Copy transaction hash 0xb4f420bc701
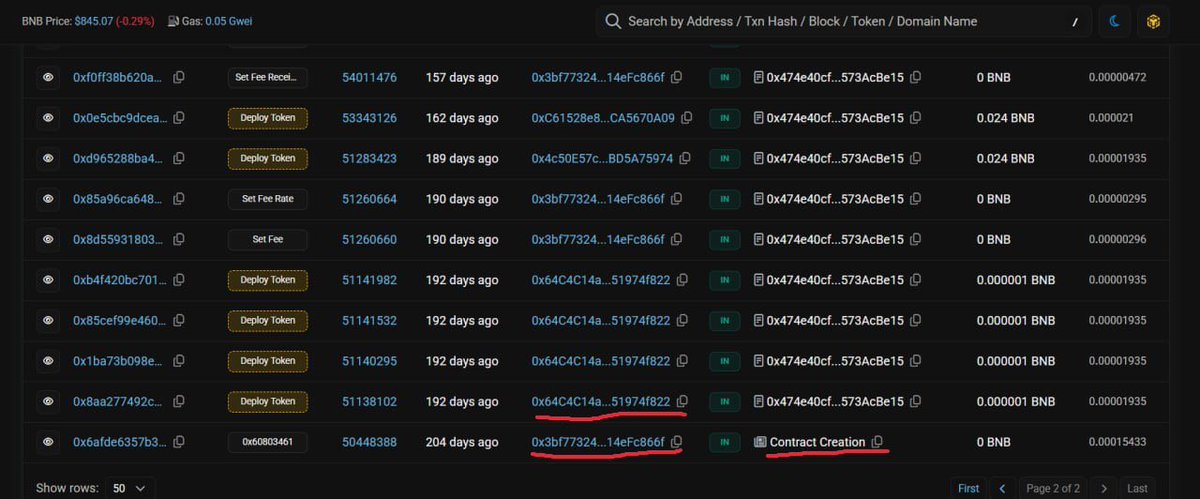The width and height of the screenshot is (1200, 499). coord(179,280)
